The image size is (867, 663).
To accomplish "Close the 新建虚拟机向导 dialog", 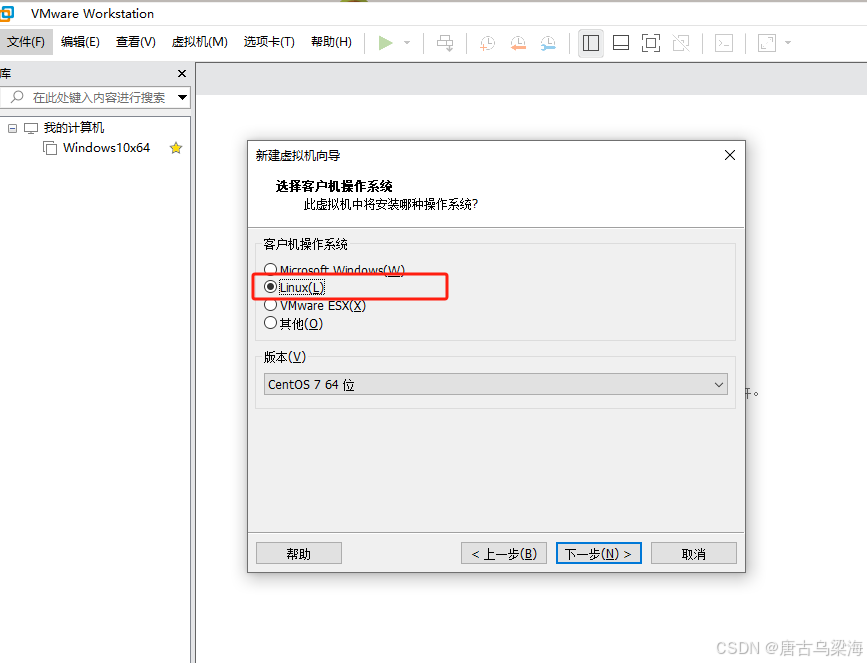I will (x=730, y=155).
